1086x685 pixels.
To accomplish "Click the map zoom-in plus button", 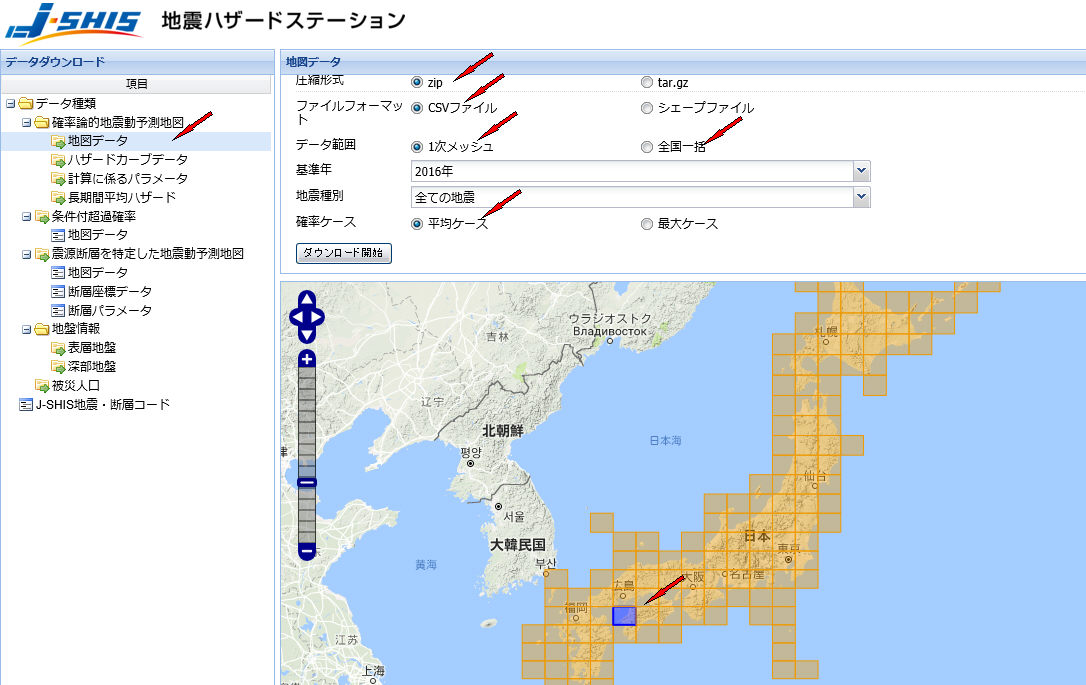I will point(307,359).
